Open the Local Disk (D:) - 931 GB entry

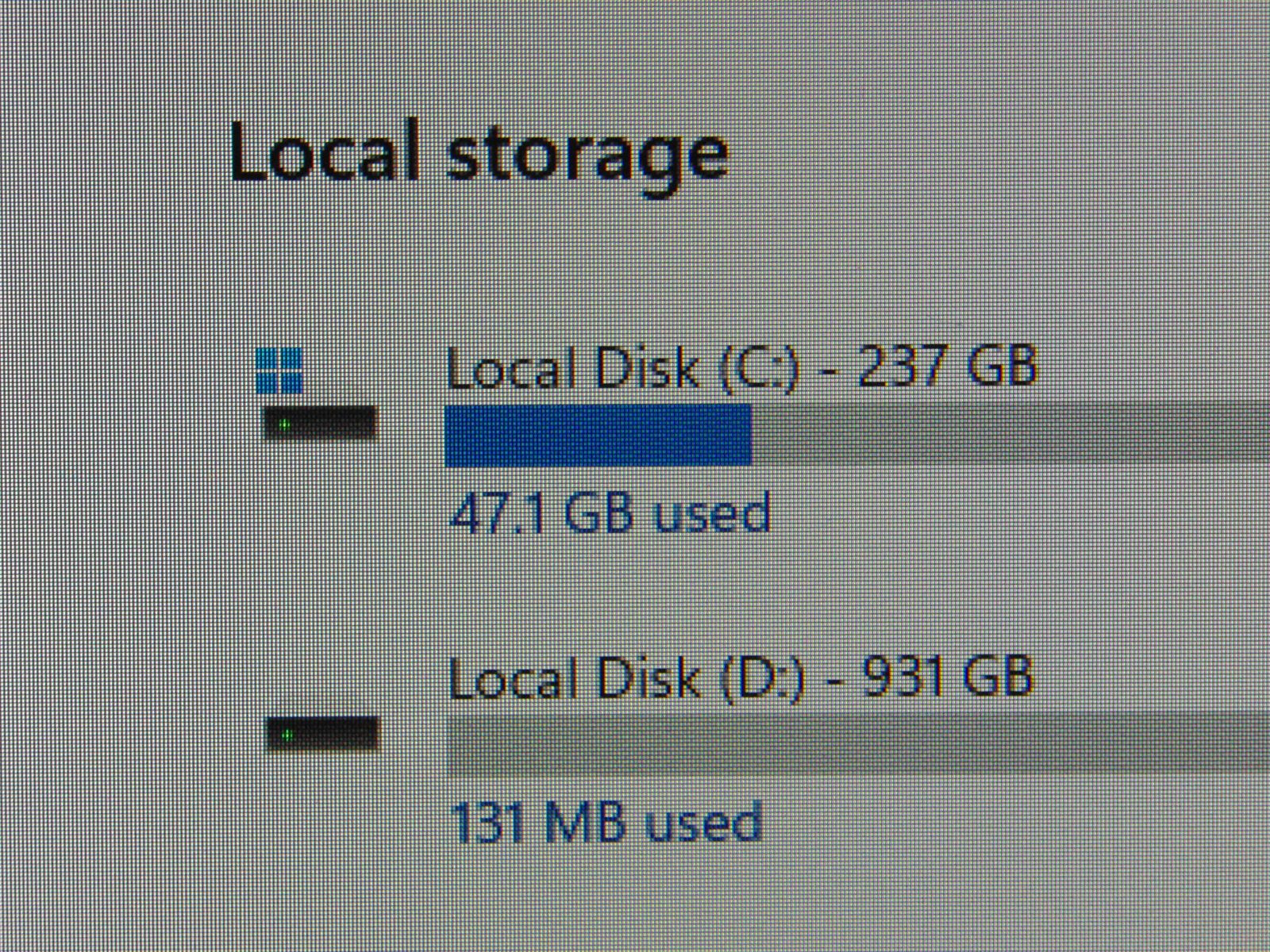coord(741,679)
